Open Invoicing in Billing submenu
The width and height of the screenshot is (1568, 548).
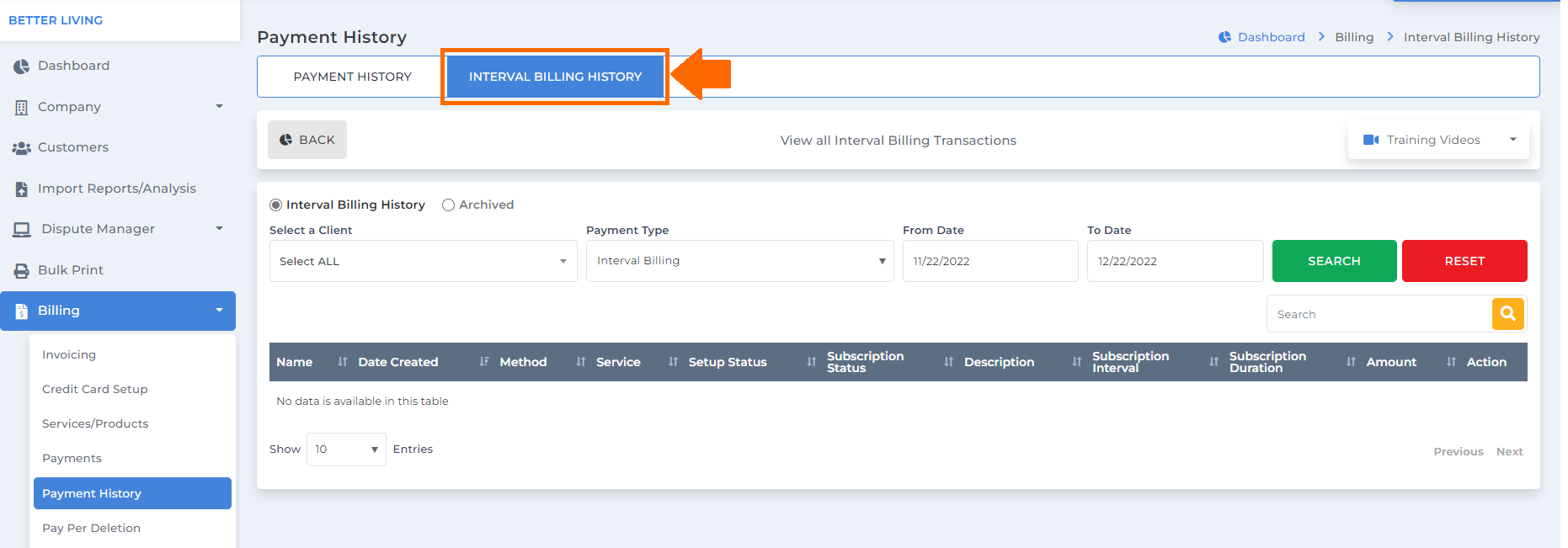point(69,355)
